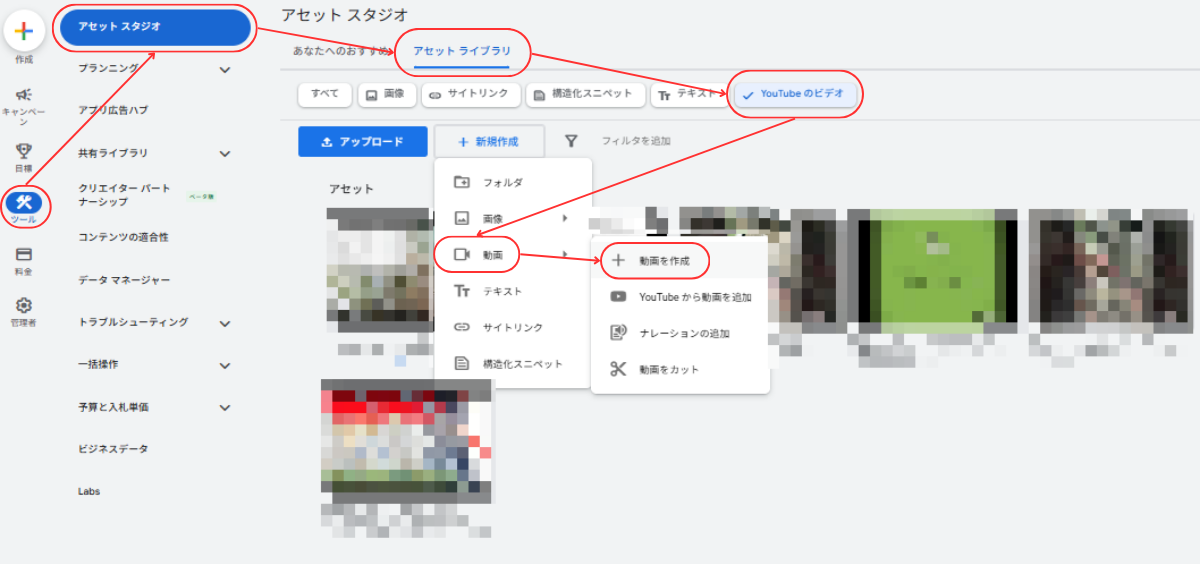Click the フィルタを追加 filter field
The width and height of the screenshot is (1200, 564).
[635, 142]
